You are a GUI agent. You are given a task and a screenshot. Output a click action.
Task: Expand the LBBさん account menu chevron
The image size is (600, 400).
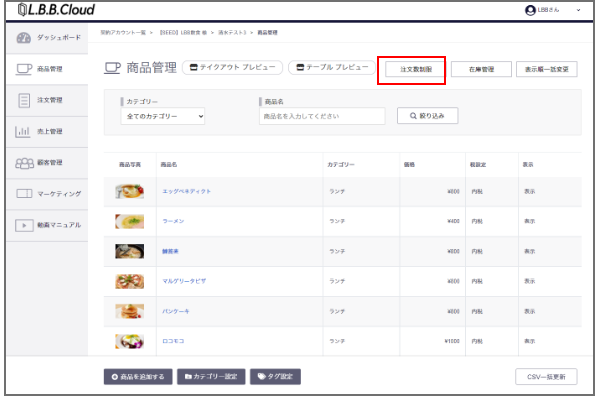point(578,10)
